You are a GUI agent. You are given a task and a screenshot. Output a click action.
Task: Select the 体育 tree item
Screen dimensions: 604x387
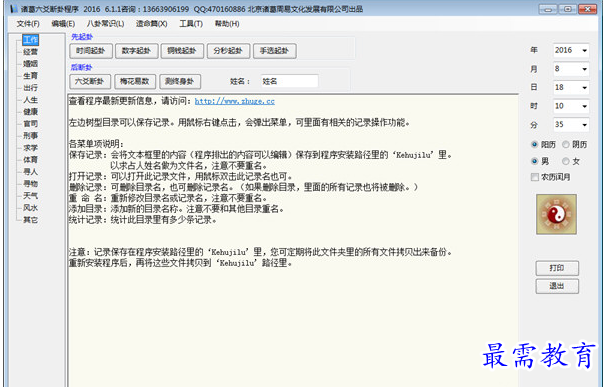(30, 159)
